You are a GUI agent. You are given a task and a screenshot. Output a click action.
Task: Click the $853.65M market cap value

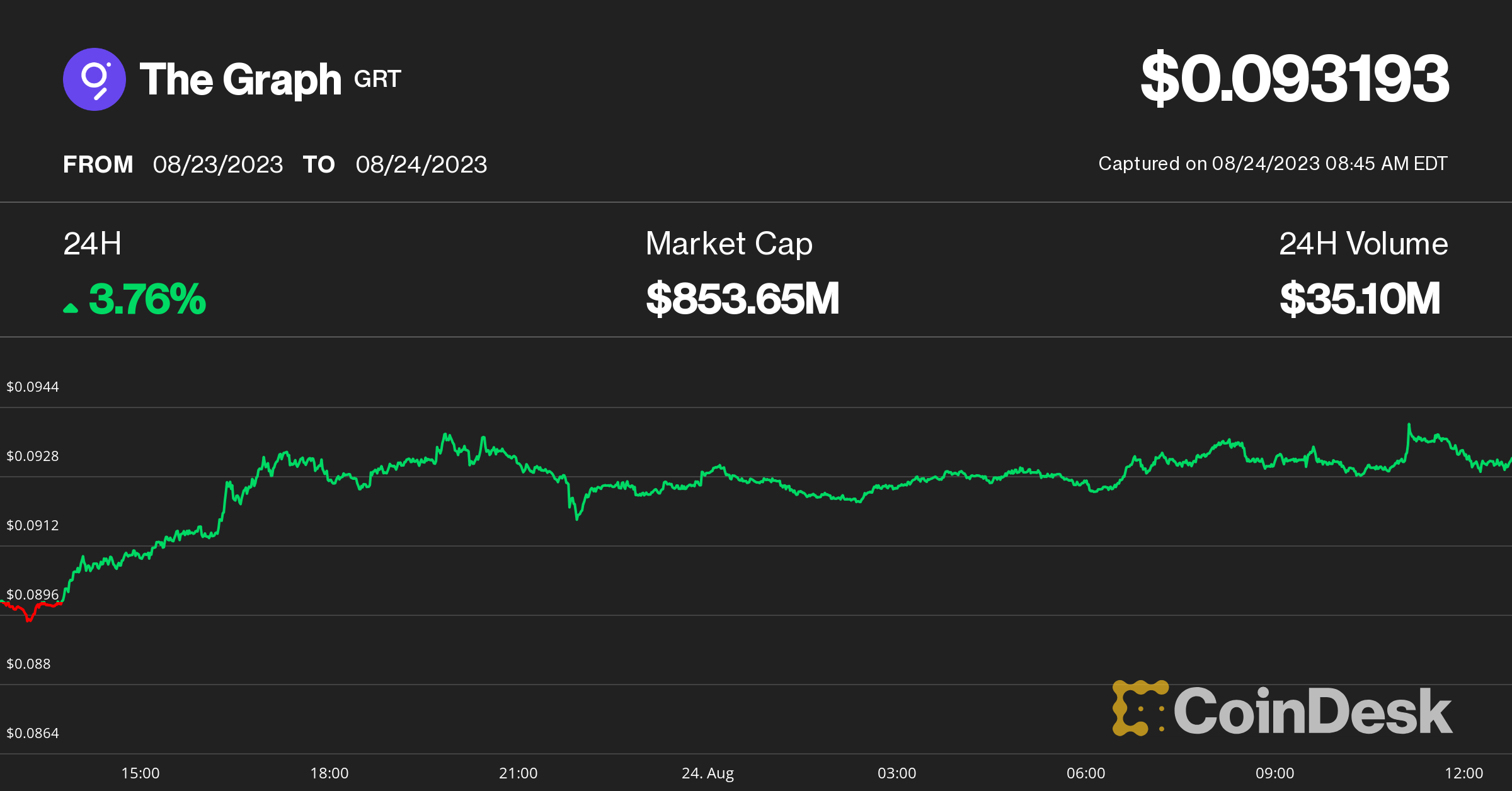coord(742,299)
